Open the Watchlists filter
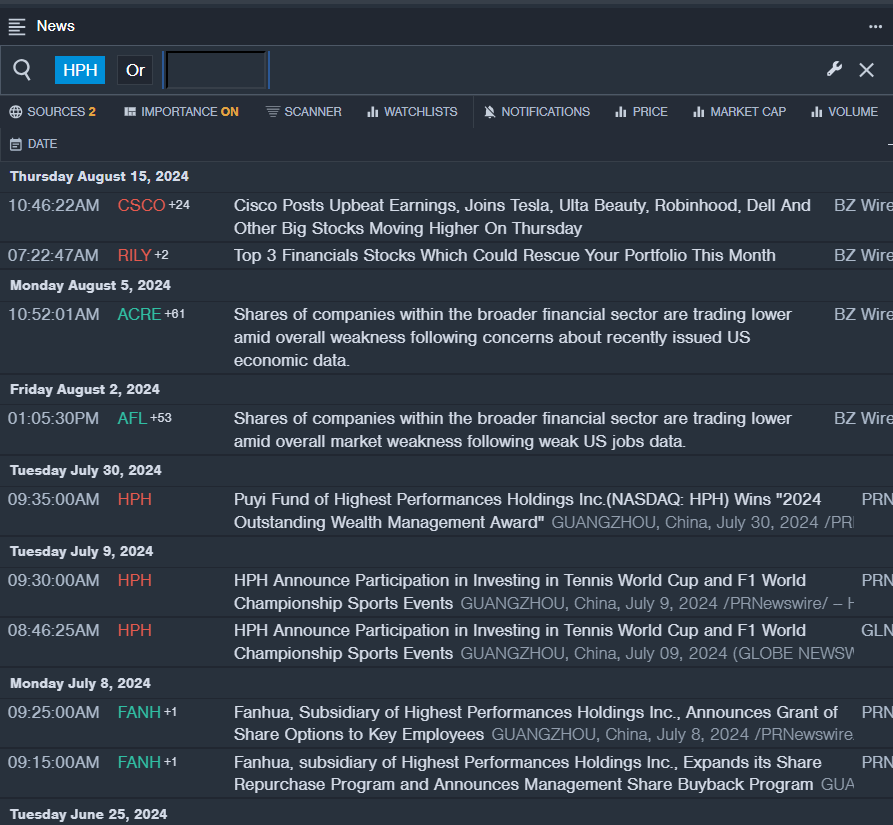The height and width of the screenshot is (825, 893). point(411,112)
